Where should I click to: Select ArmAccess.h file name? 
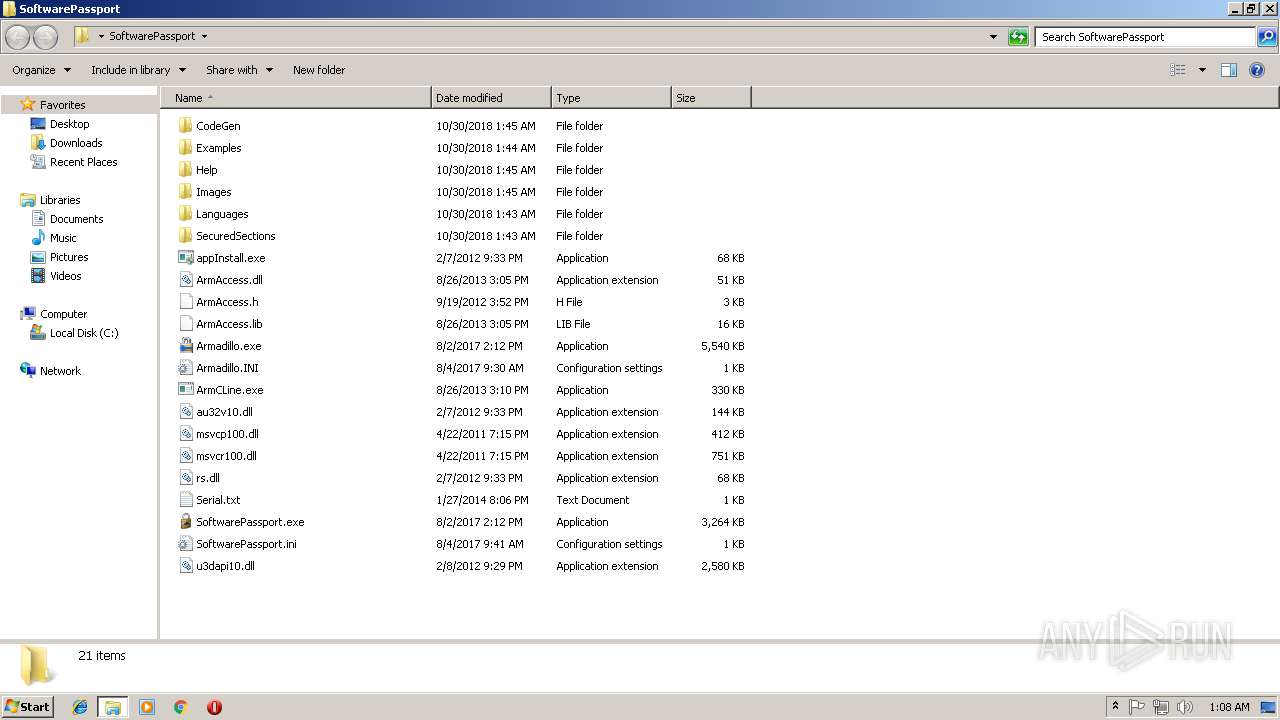(227, 302)
